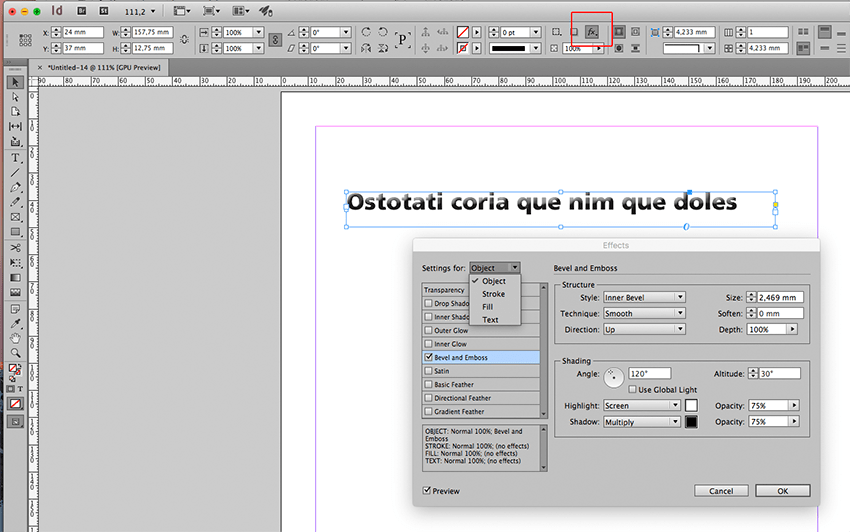Enable the Inner Glow checkbox
The image size is (850, 532).
click(x=429, y=344)
